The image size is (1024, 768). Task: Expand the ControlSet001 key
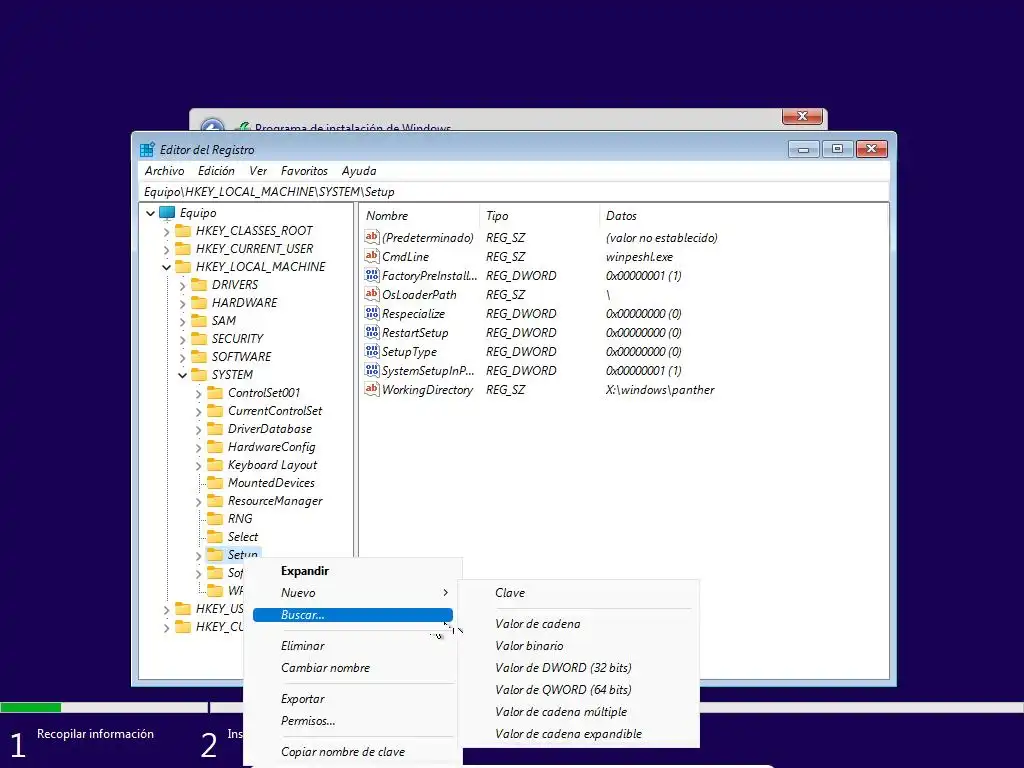199,393
